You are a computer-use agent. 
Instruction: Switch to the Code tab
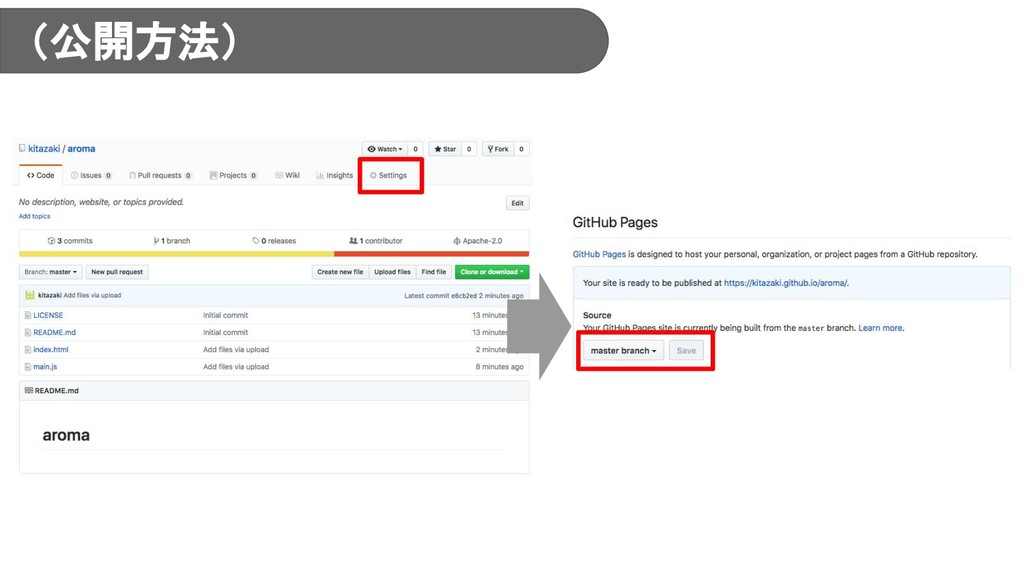[40, 176]
